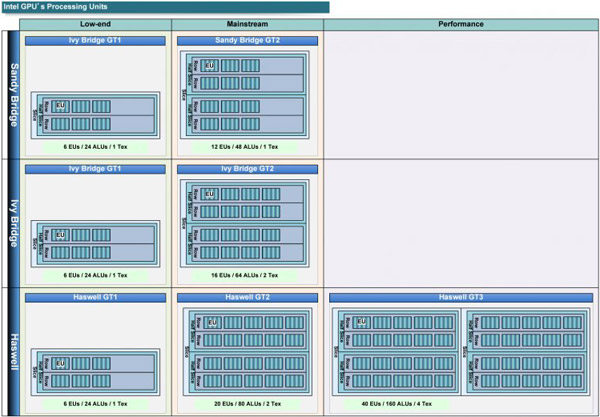Click the Haswell GT3 block title
Viewport: 600px width, 417px height.
[459, 297]
